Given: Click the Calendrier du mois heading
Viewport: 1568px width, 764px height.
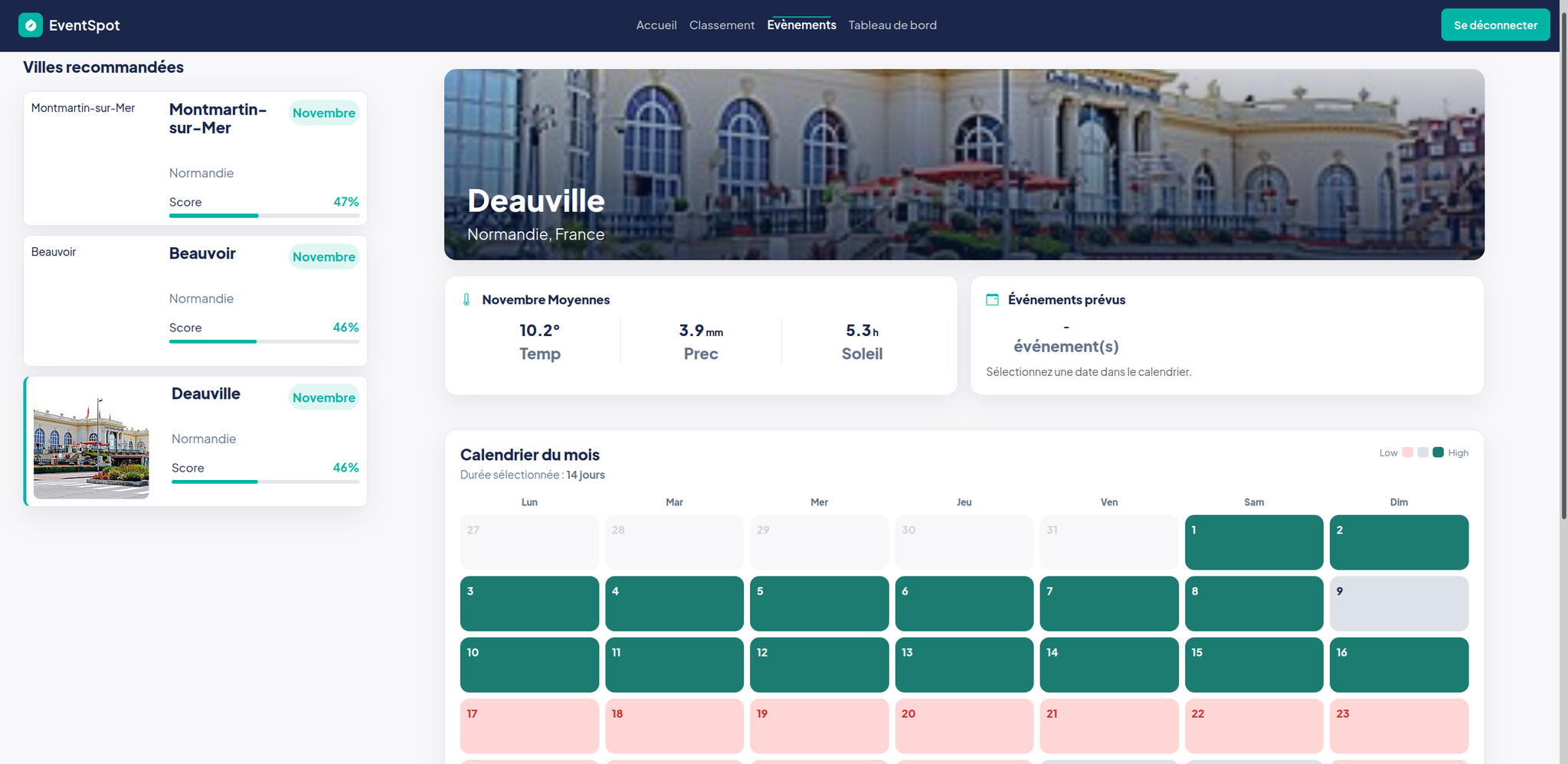Looking at the screenshot, I should point(530,455).
